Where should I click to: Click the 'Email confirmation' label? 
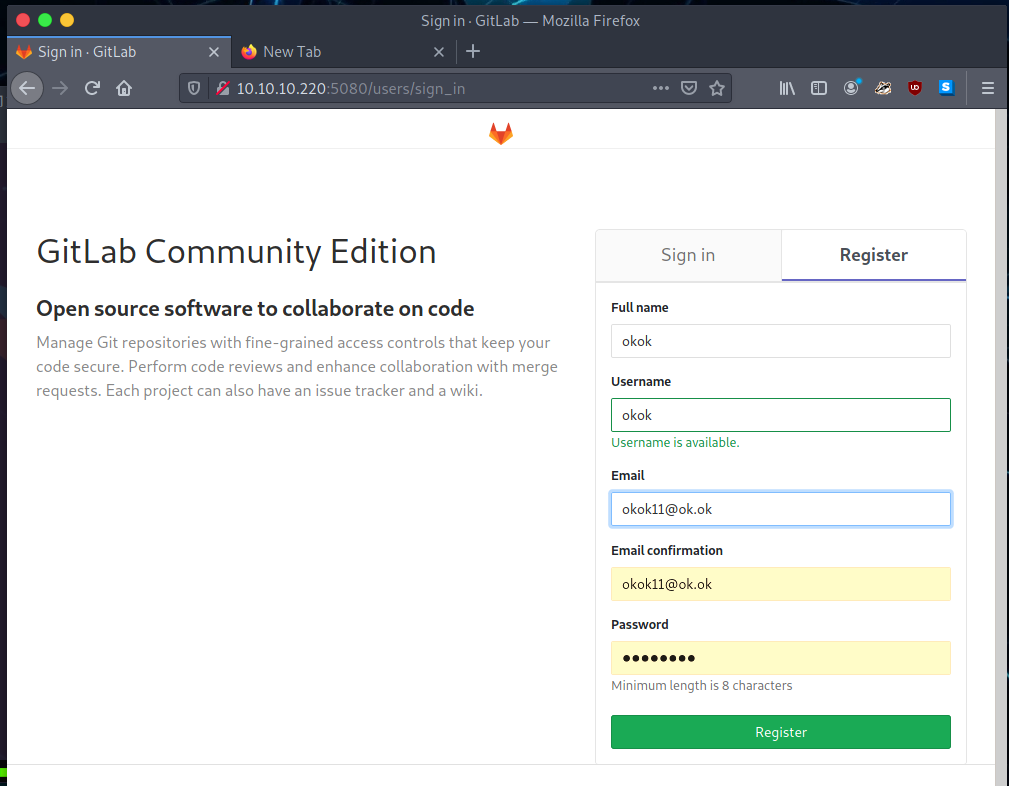[x=667, y=550]
